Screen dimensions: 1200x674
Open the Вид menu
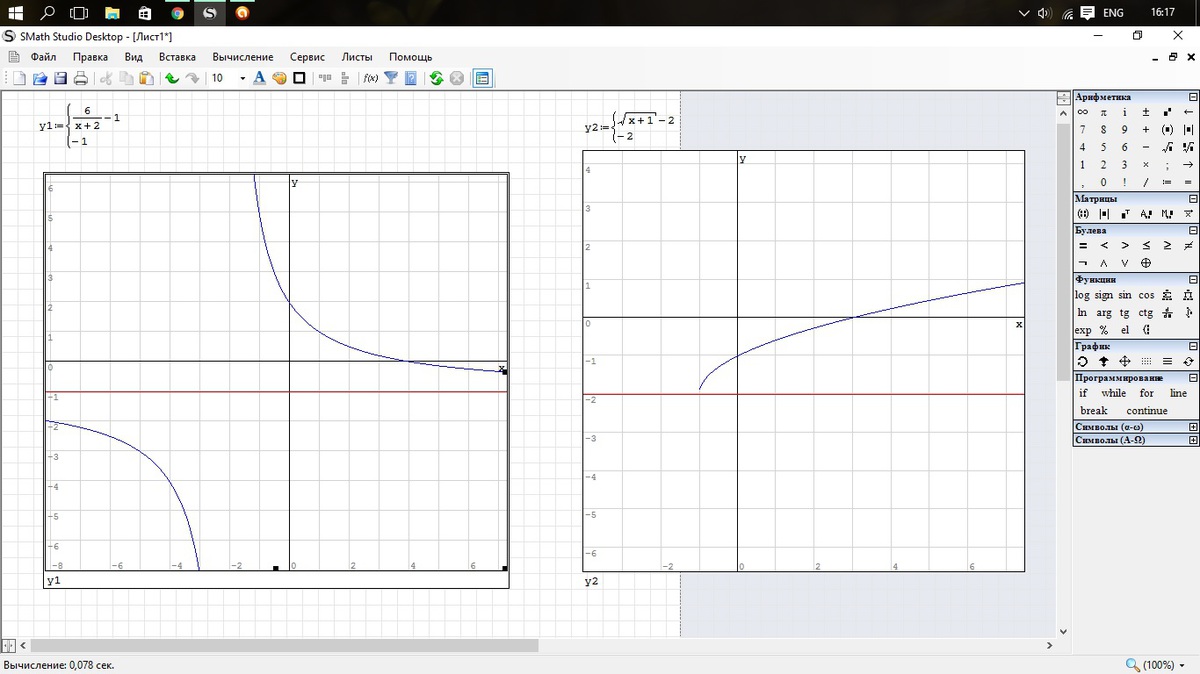point(134,57)
